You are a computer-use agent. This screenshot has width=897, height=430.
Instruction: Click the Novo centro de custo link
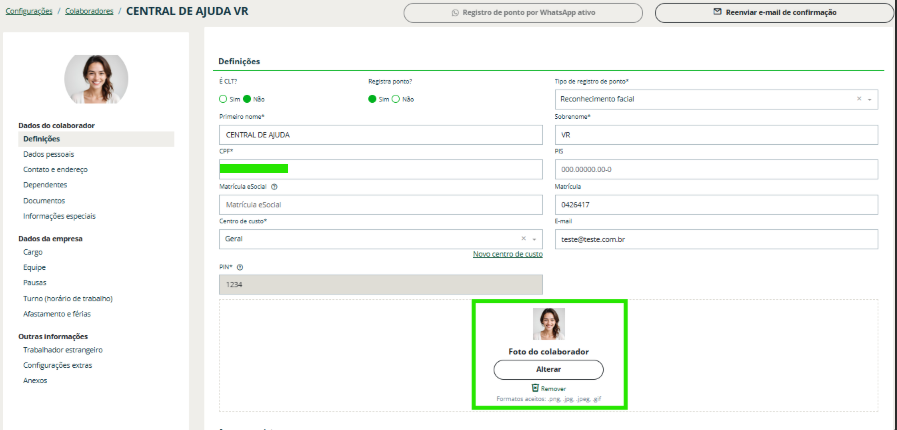pos(507,254)
